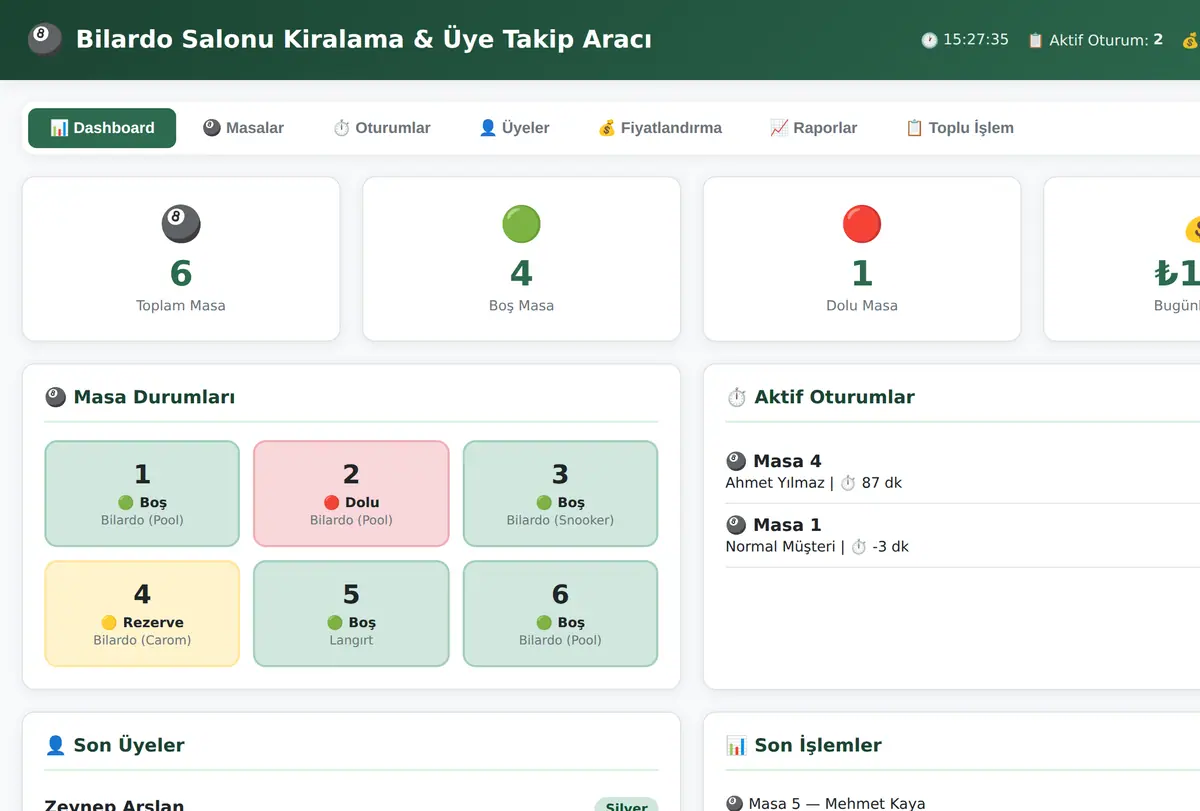Open the Boş Masa stat card
The height and width of the screenshot is (811, 1200).
[x=521, y=259]
